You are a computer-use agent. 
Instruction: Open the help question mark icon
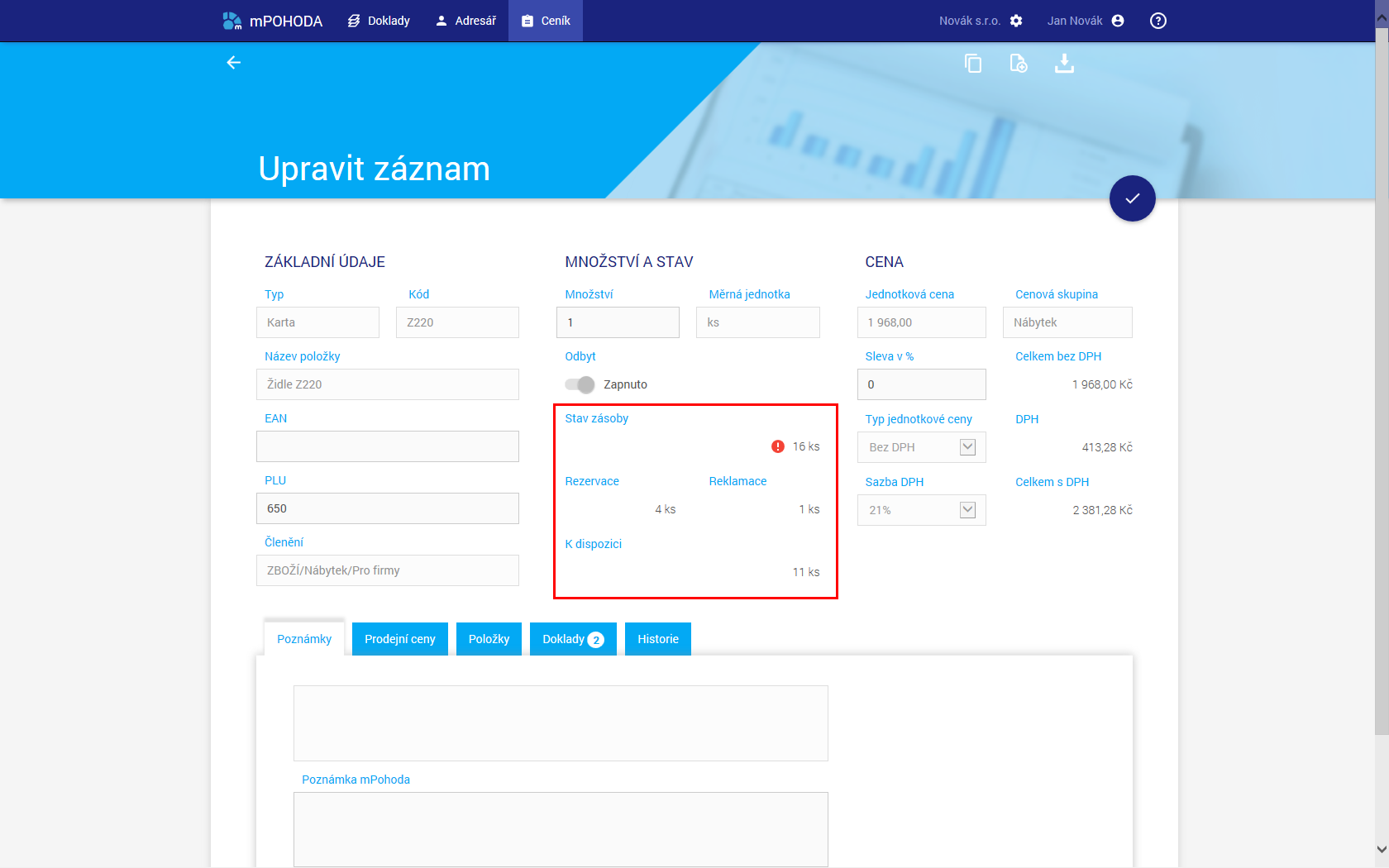(x=1157, y=21)
